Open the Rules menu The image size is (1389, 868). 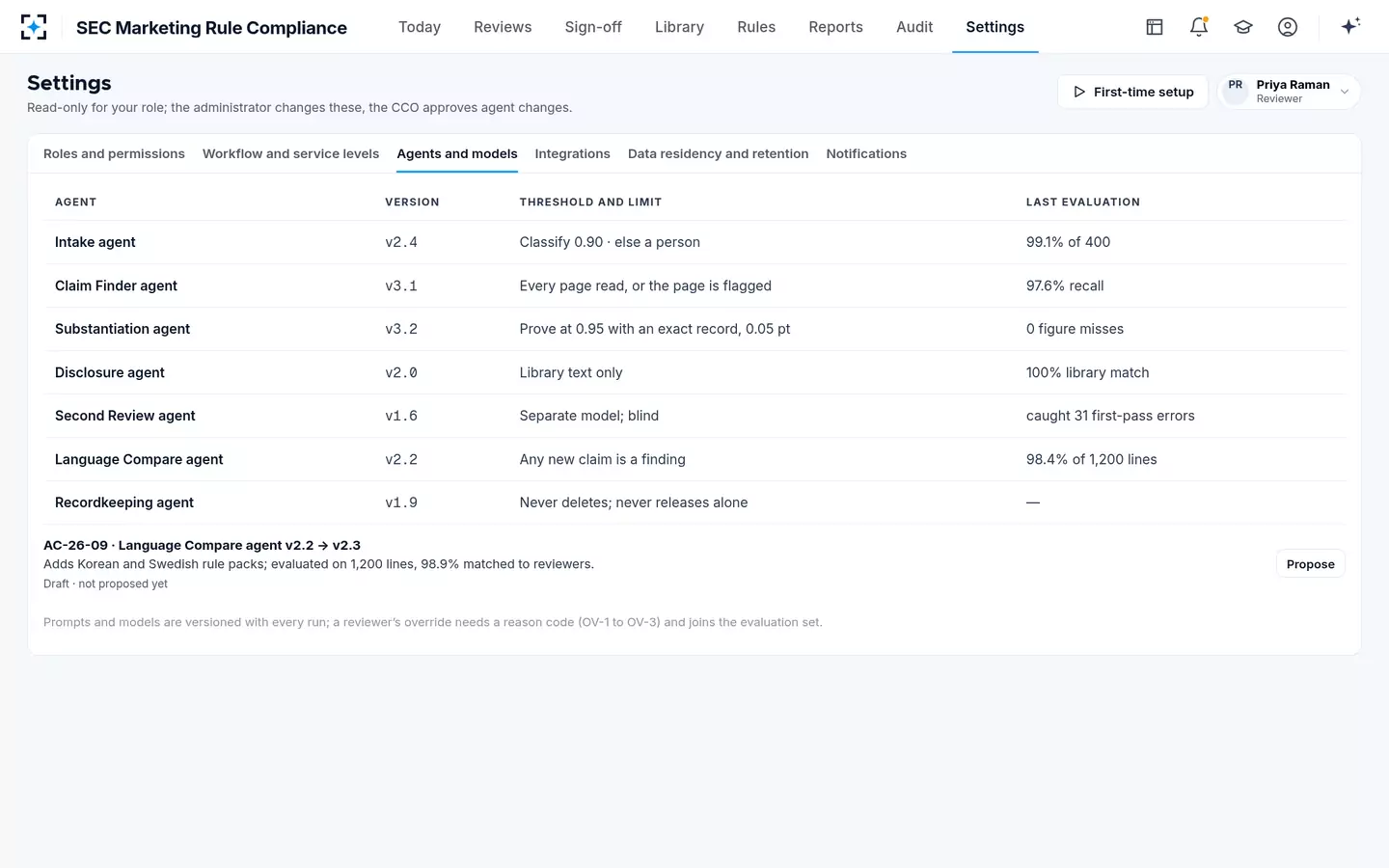(756, 27)
